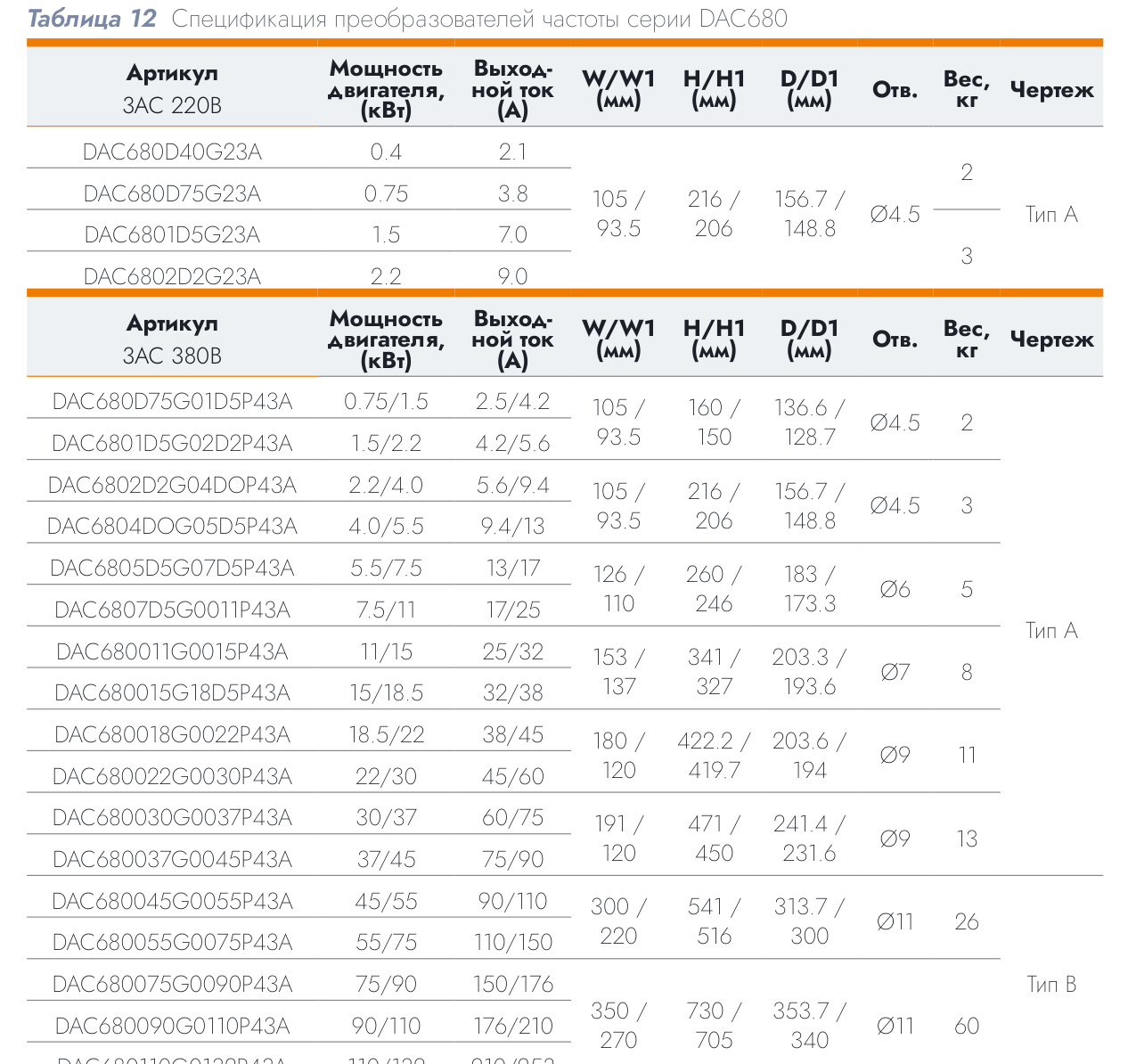Click article DAC680030G0037P43A
Viewport: 1128px width, 1064px height.
[x=172, y=818]
